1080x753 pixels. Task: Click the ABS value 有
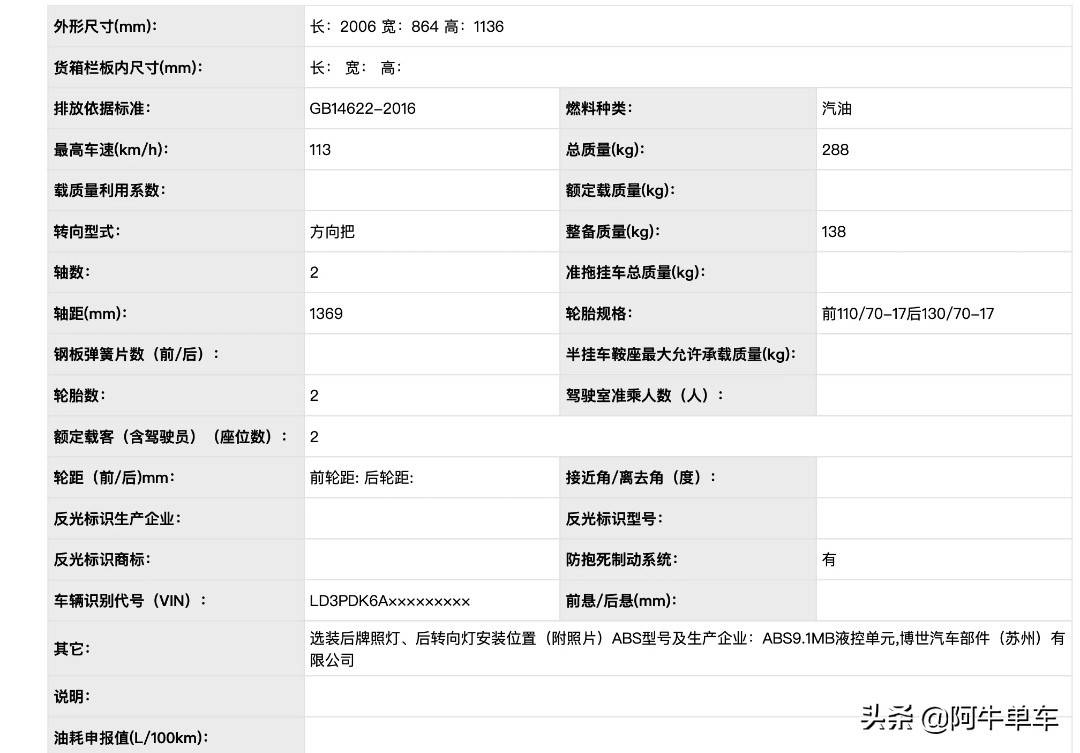coord(829,559)
